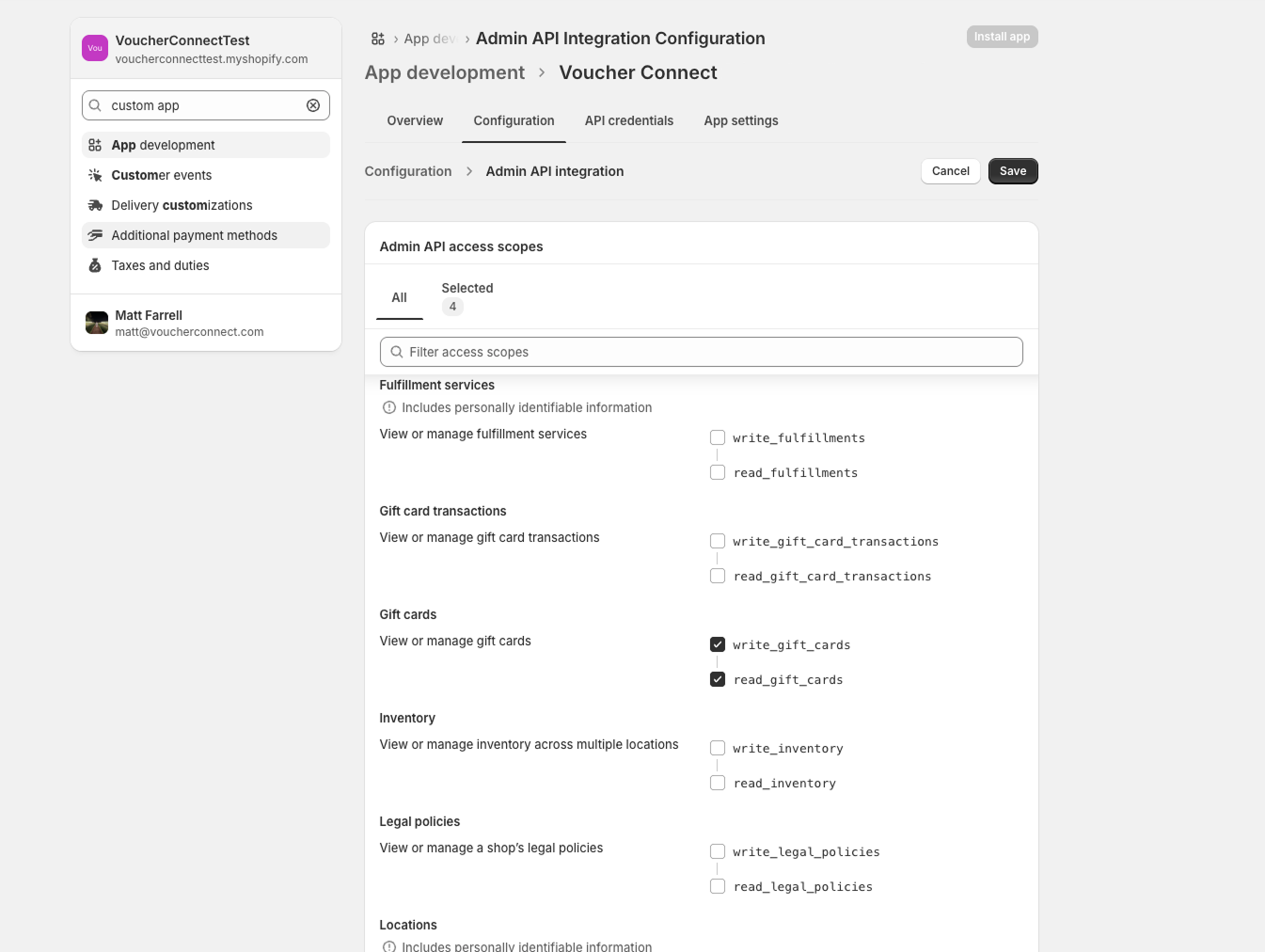Viewport: 1265px width, 952px height.
Task: Click the Additional payment methods icon
Action: pyautogui.click(x=95, y=235)
